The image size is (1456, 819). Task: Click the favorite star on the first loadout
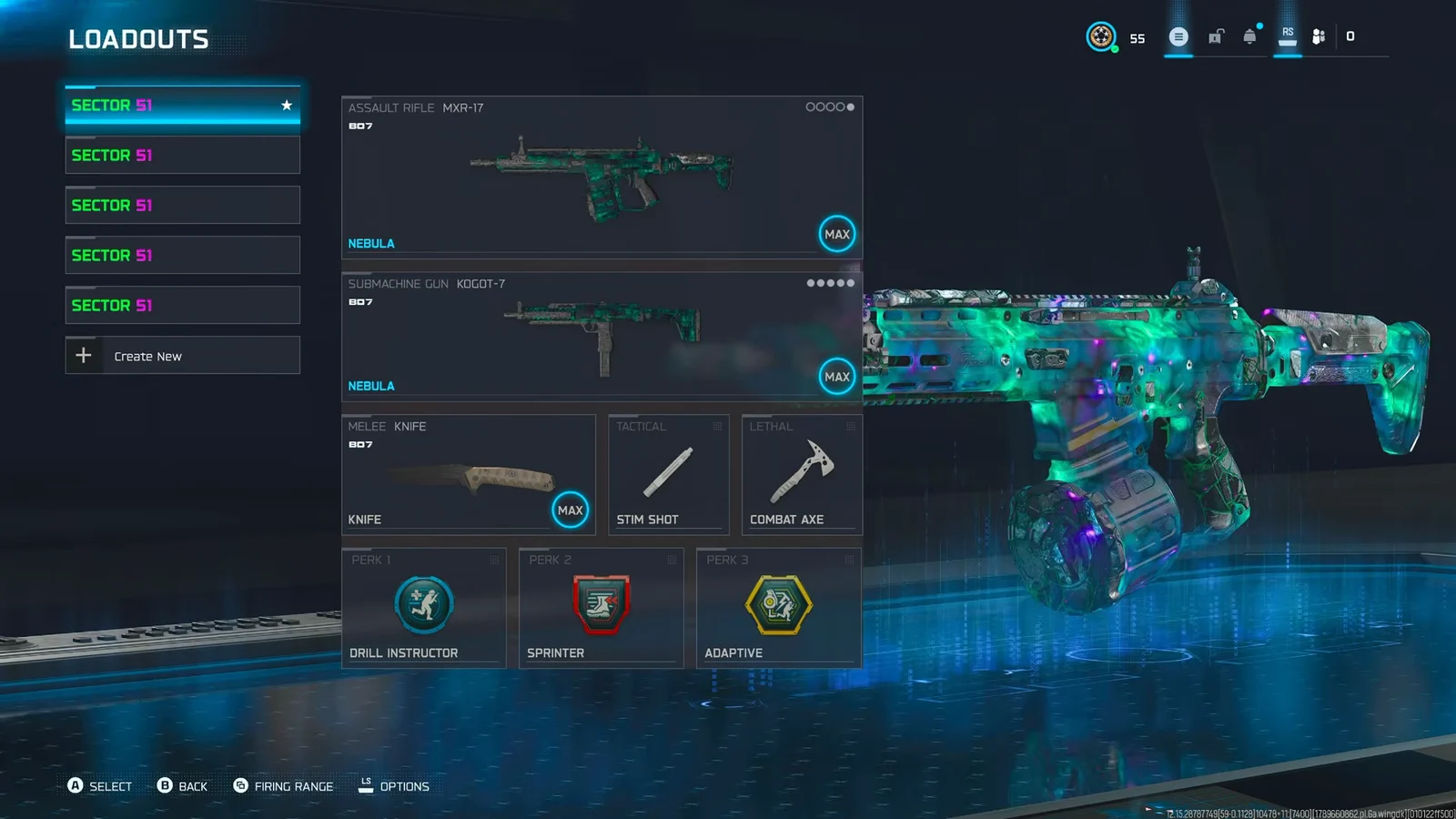(287, 106)
